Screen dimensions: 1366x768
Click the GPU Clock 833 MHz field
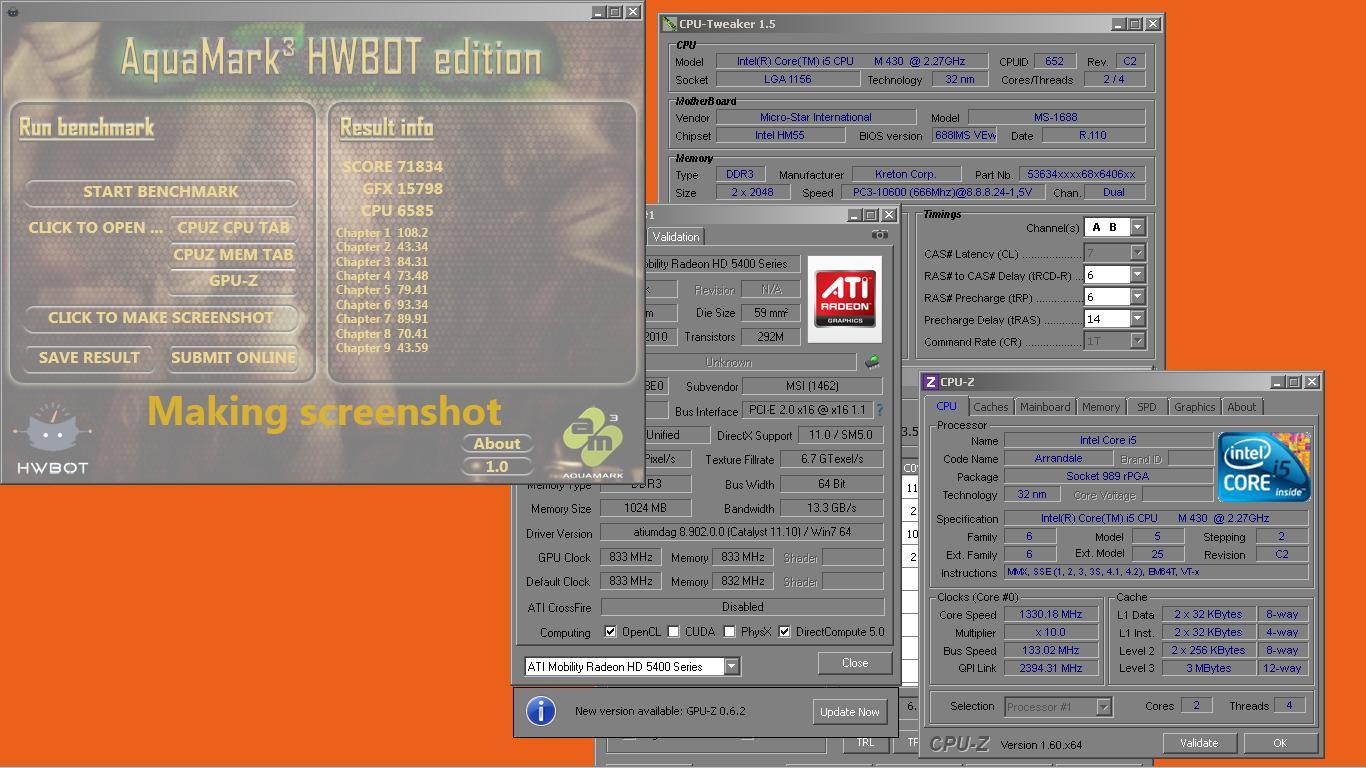click(x=631, y=557)
